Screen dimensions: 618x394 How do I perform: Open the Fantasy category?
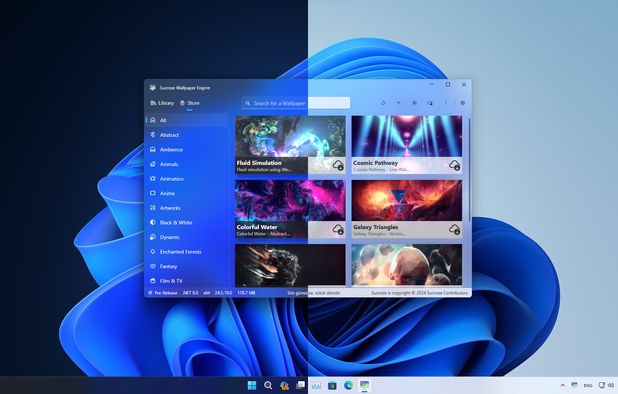pyautogui.click(x=187, y=266)
